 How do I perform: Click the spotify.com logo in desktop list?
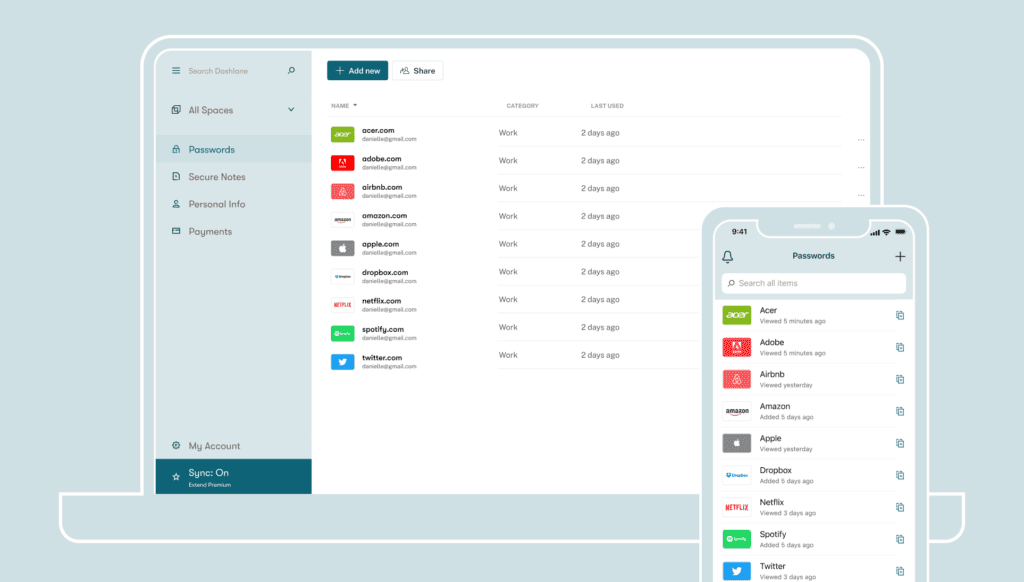[x=342, y=333]
